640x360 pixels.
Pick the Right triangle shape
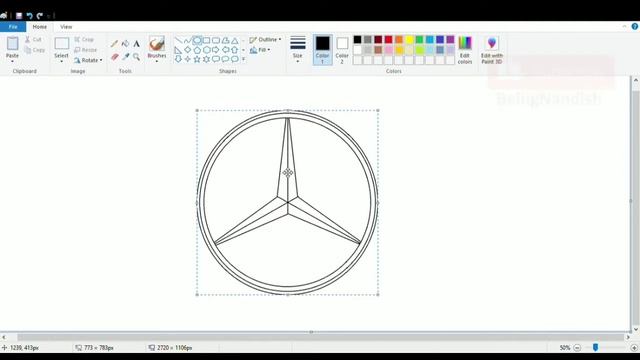pyautogui.click(x=178, y=50)
